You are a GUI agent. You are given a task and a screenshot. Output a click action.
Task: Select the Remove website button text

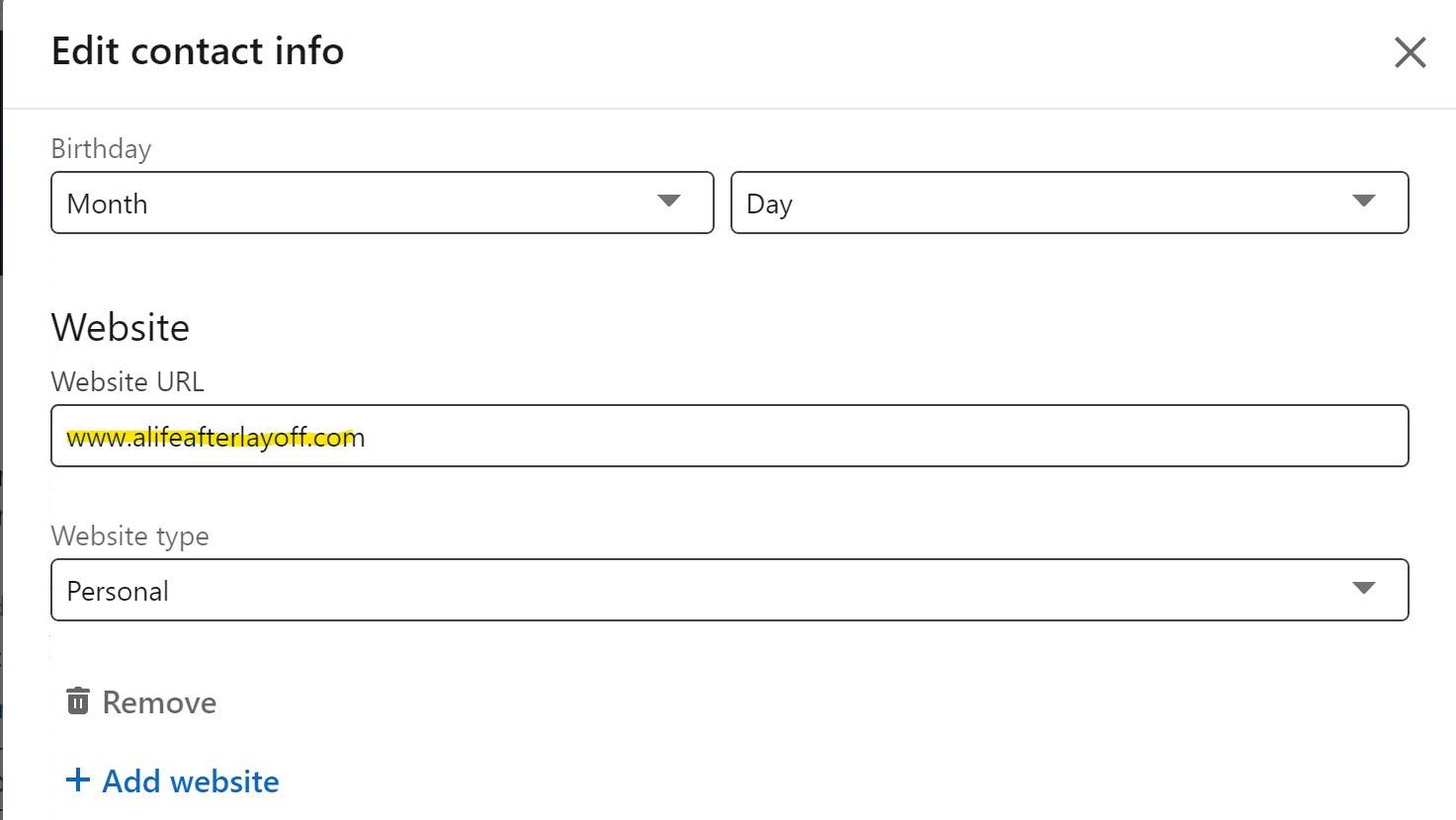(x=159, y=702)
